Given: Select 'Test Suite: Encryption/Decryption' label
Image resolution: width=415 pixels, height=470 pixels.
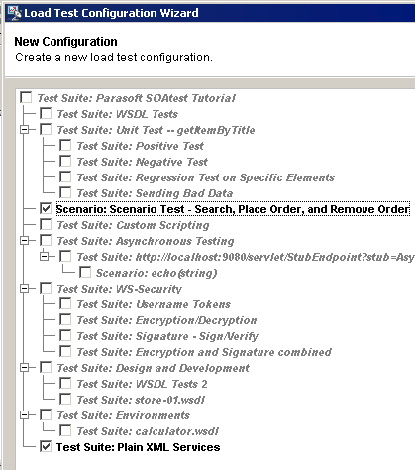Looking at the screenshot, I should [x=167, y=320].
